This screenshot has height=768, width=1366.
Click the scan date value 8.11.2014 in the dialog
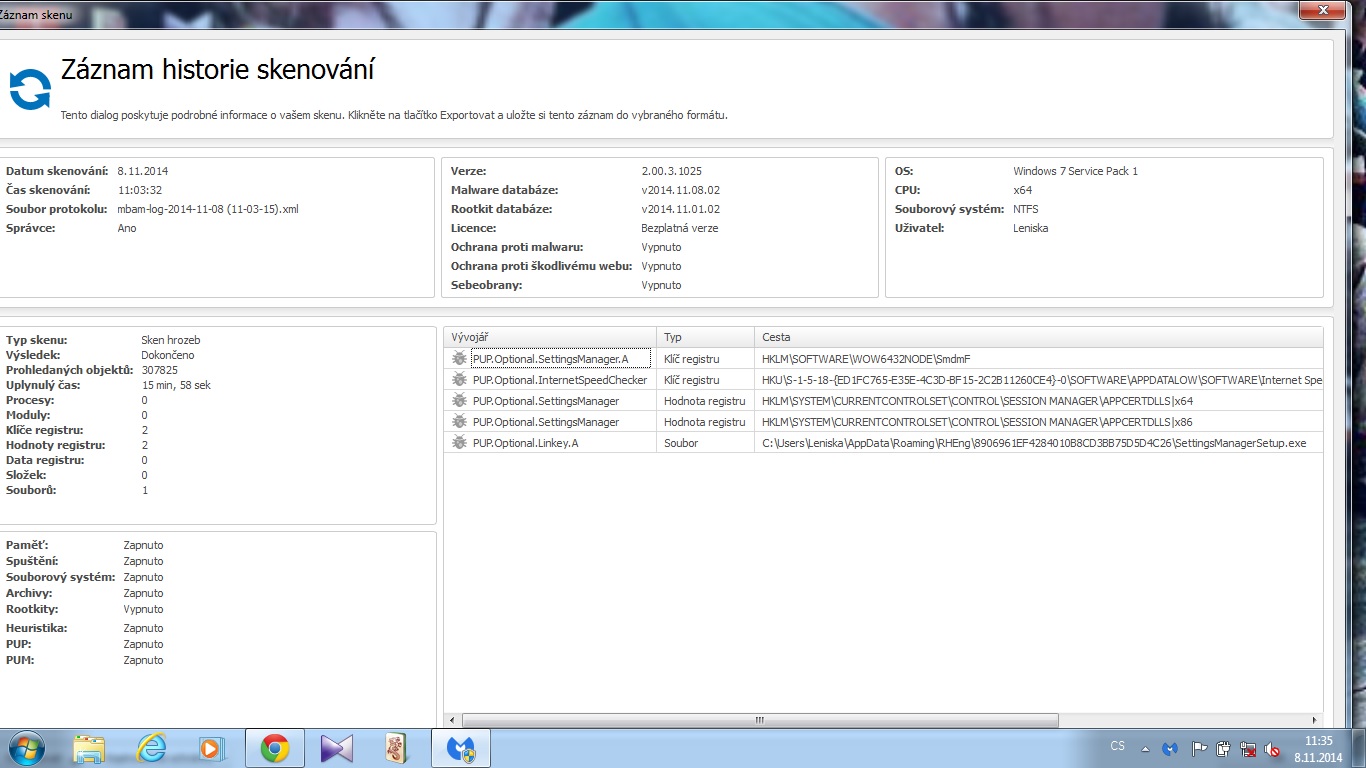click(143, 171)
